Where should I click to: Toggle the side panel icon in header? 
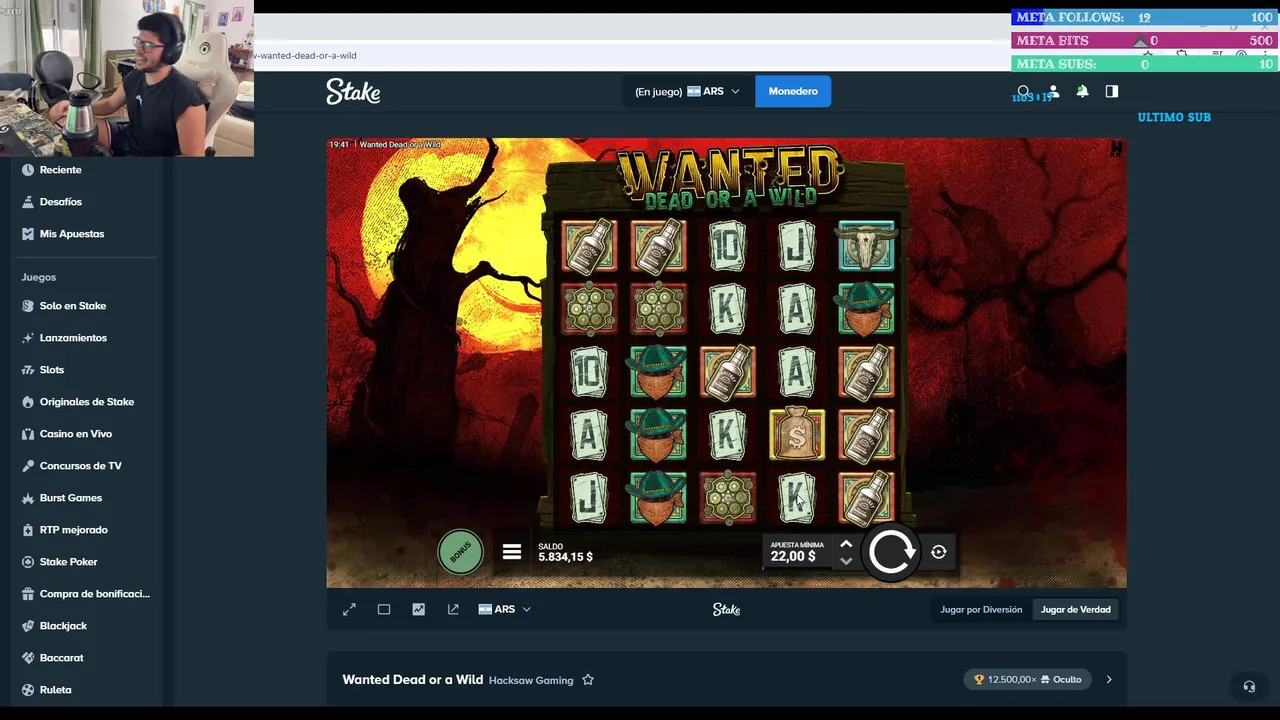click(x=1112, y=91)
